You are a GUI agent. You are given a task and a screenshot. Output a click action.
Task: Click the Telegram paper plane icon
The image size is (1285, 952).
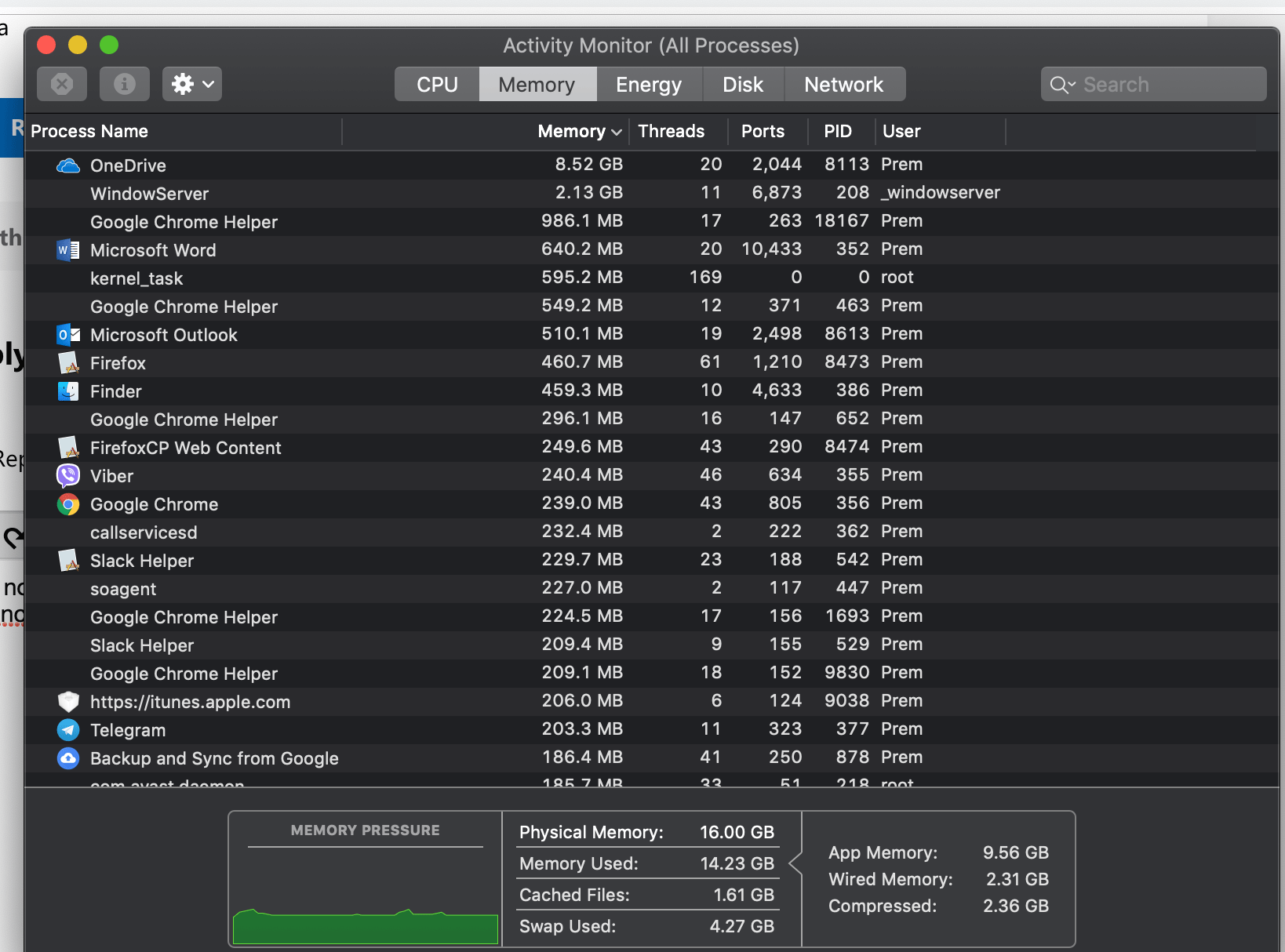click(68, 730)
